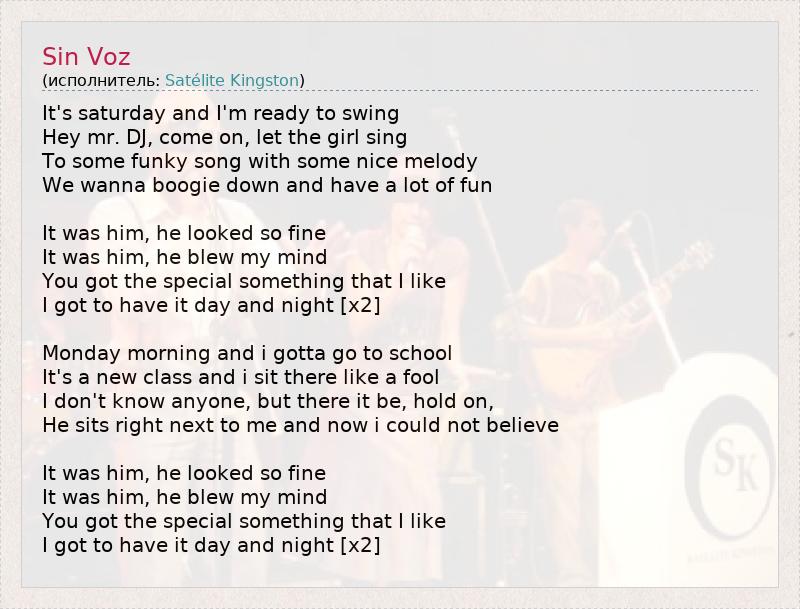Screen dimensions: 800x609
Task: Click the "It's a new class" lyric line
Action: pos(241,377)
